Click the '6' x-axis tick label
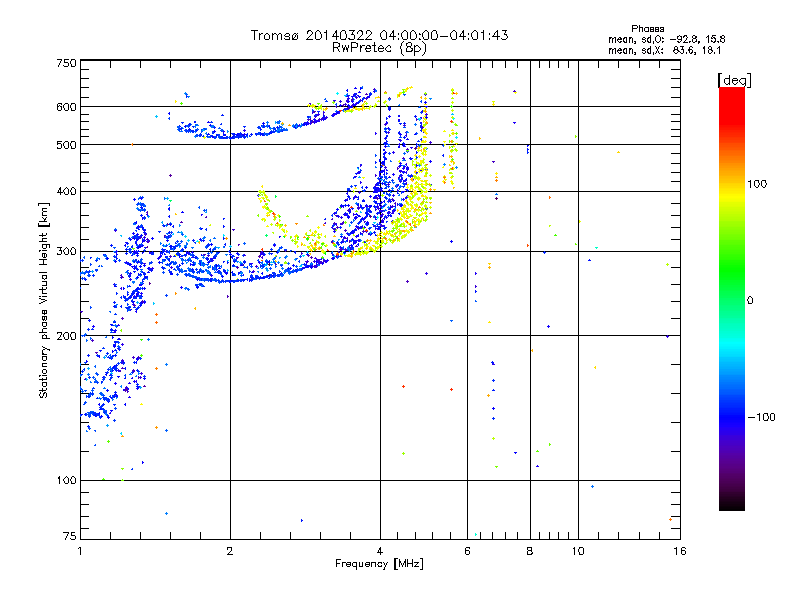The width and height of the screenshot is (800, 600). 467,551
